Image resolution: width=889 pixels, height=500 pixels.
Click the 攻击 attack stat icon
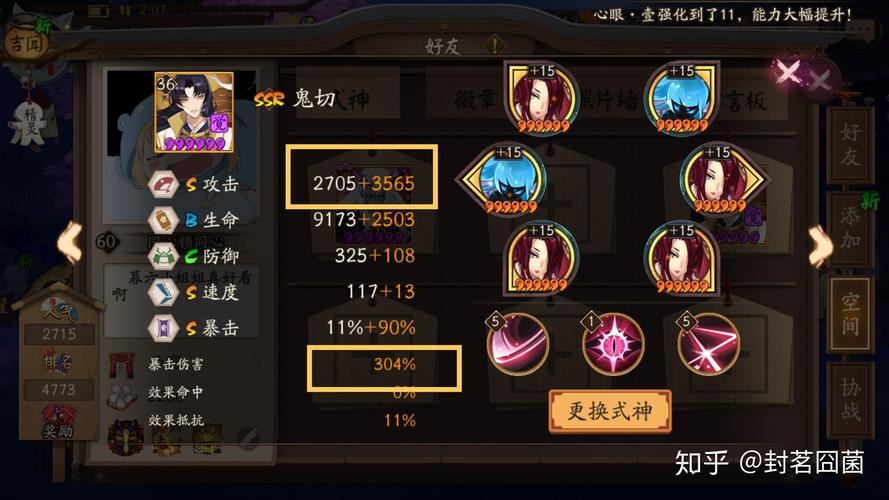click(x=163, y=184)
